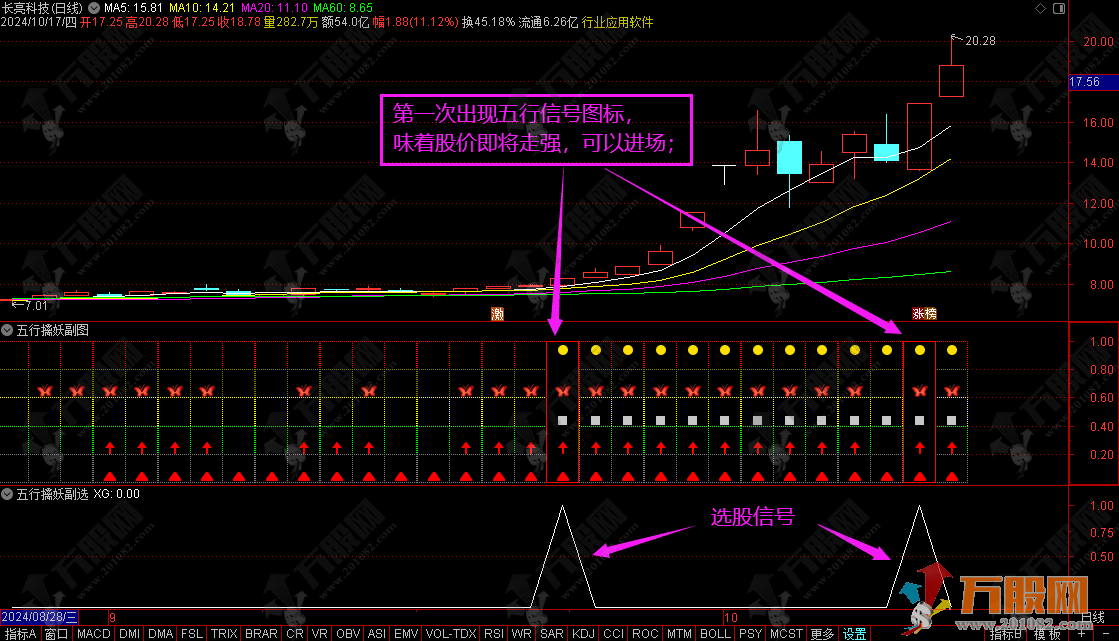Switch indicator to DMI
This screenshot has height=641, width=1119.
pyautogui.click(x=129, y=634)
